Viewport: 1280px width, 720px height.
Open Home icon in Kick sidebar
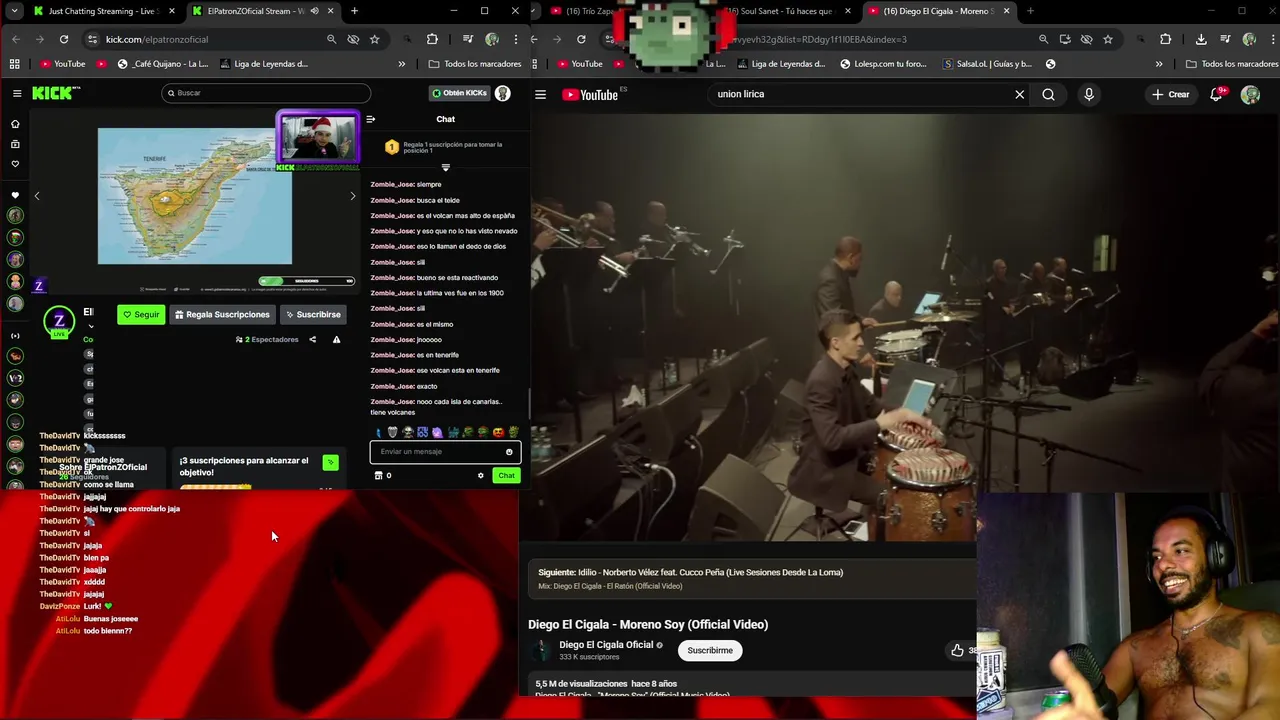[x=15, y=124]
